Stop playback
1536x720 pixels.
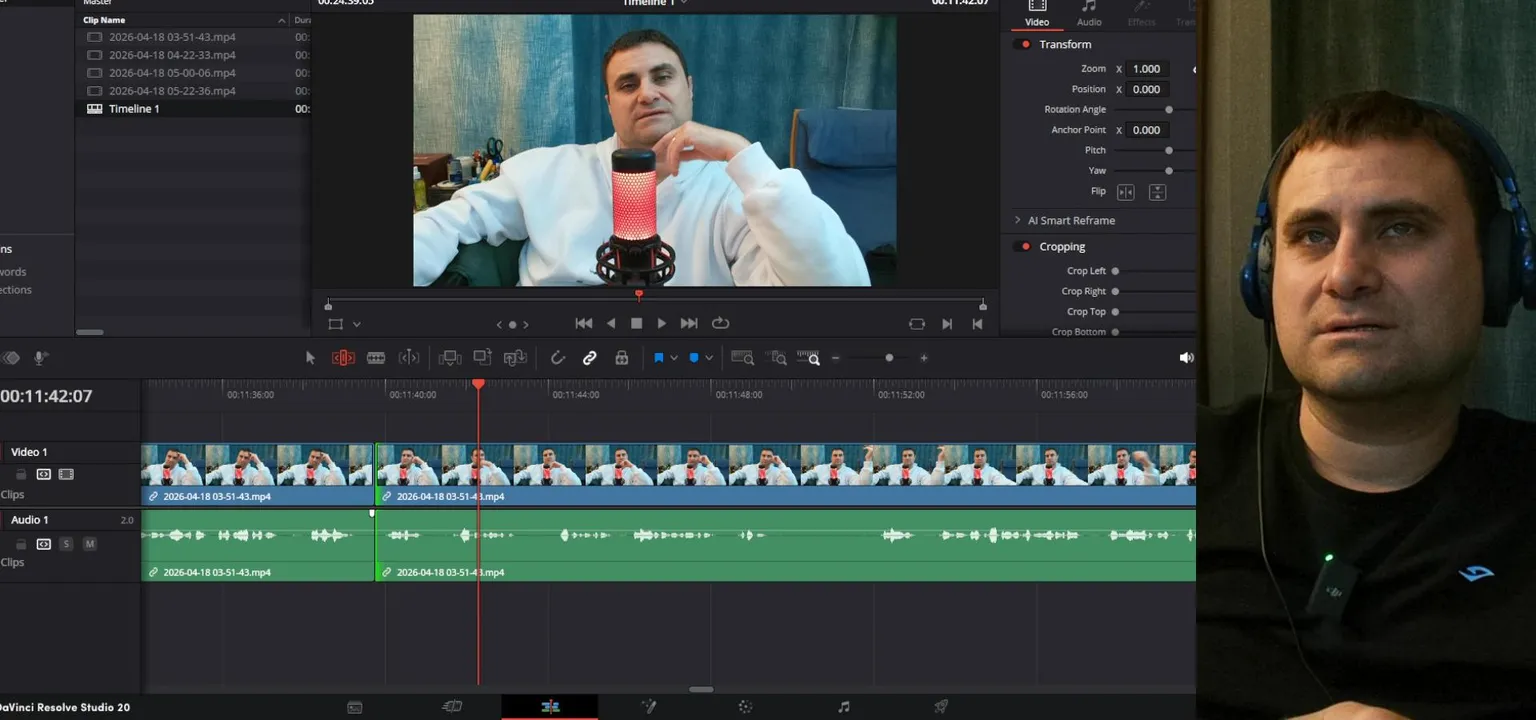[x=636, y=324]
